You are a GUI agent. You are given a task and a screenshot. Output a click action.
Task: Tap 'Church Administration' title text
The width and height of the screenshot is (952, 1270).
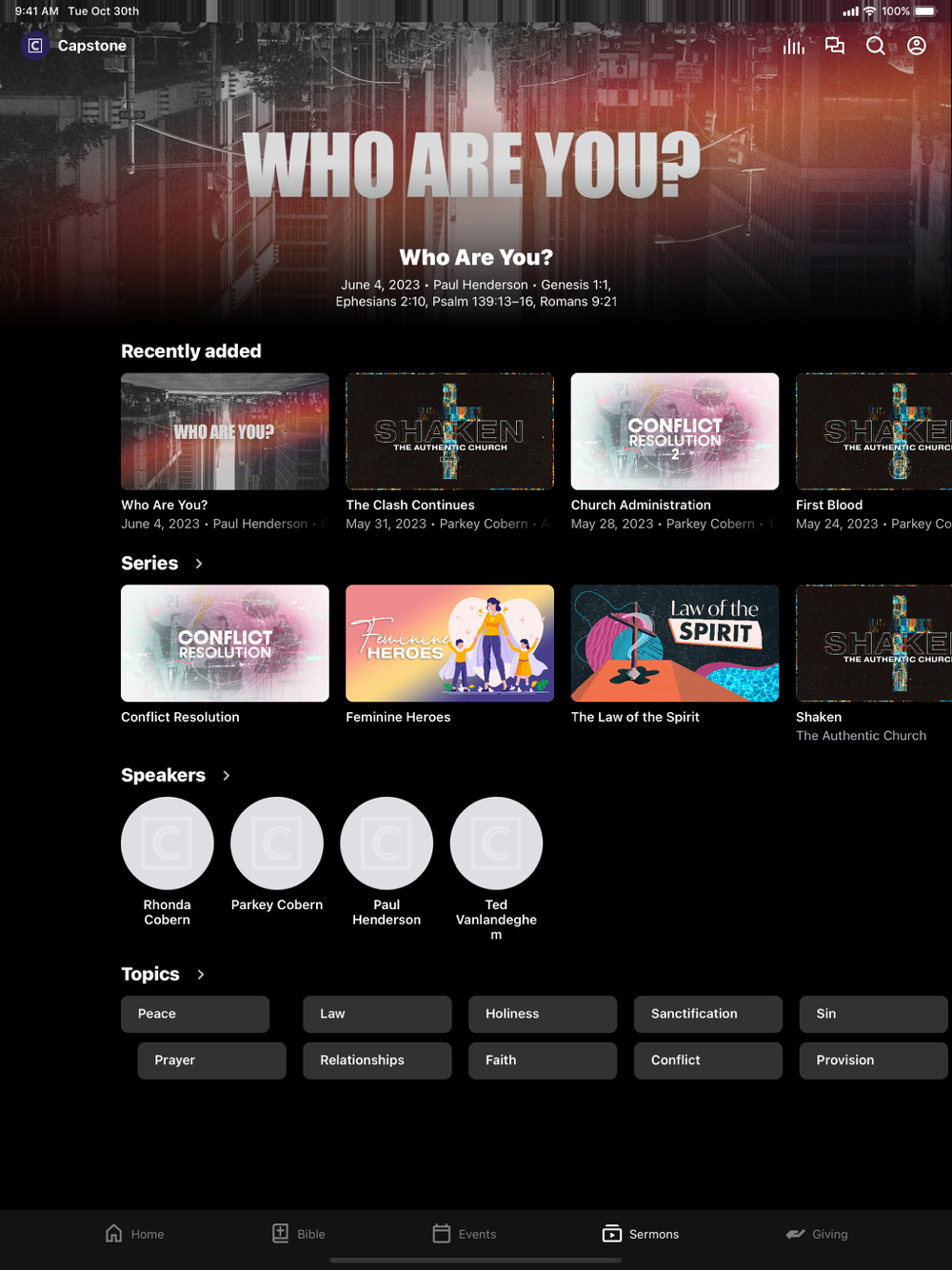click(641, 506)
